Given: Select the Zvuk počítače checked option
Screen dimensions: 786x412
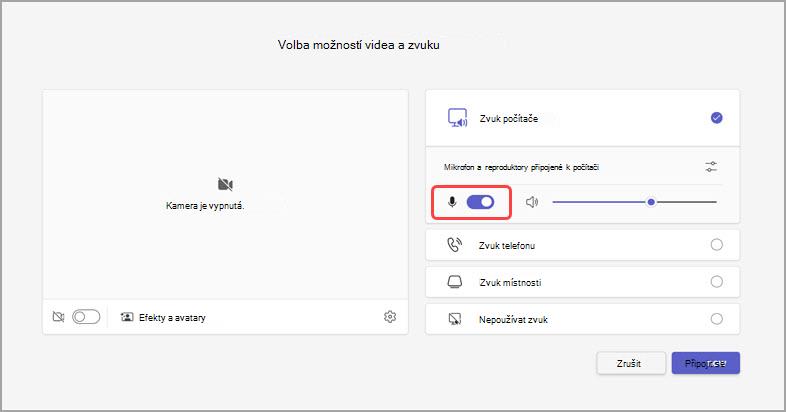Looking at the screenshot, I should coord(716,118).
